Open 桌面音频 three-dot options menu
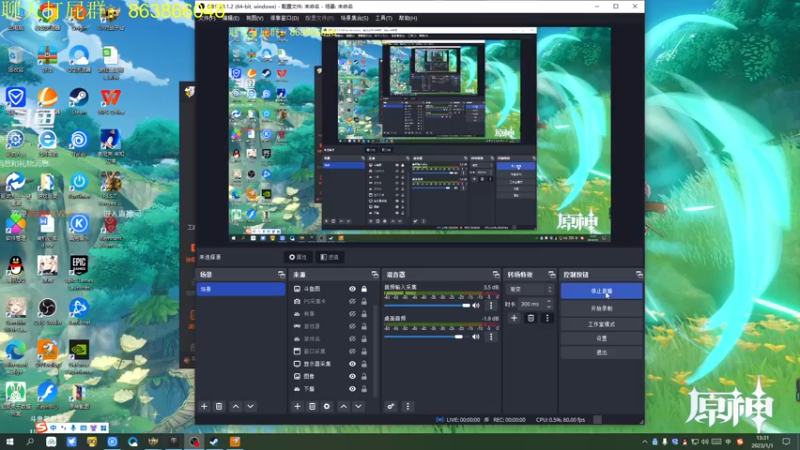The height and width of the screenshot is (450, 800). point(491,337)
